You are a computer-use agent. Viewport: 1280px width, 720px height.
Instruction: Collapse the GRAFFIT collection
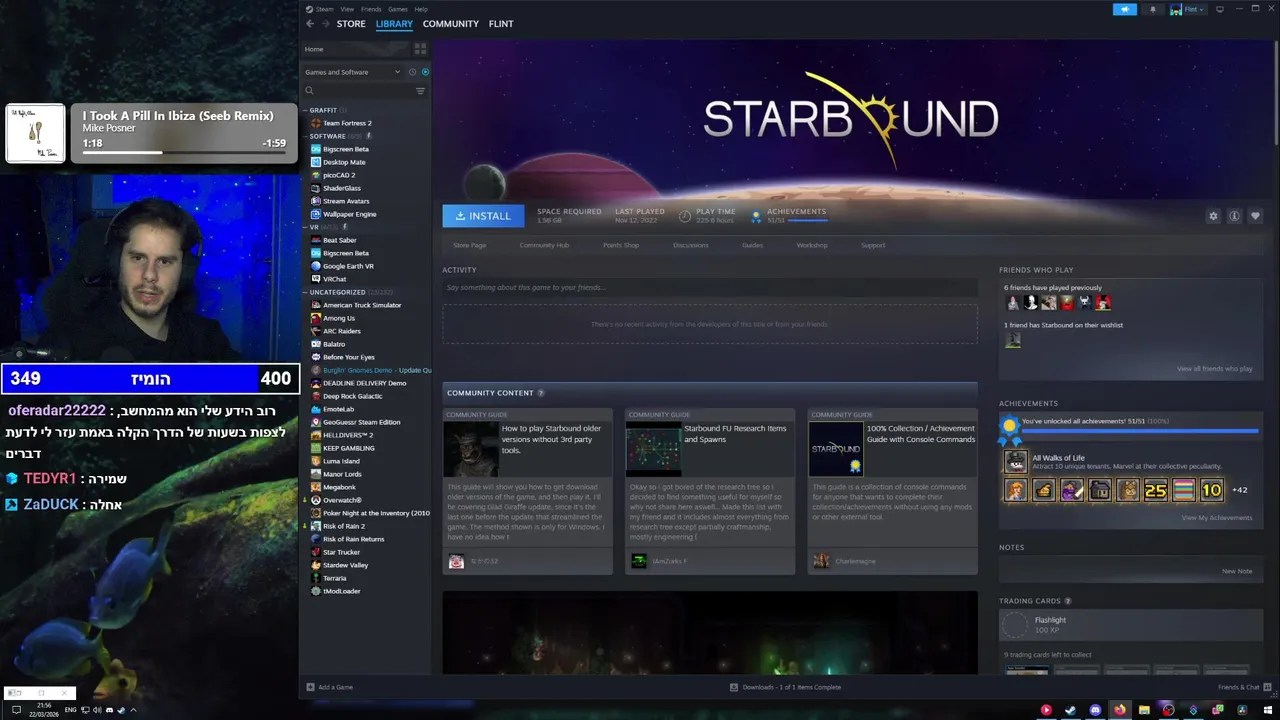pyautogui.click(x=306, y=110)
